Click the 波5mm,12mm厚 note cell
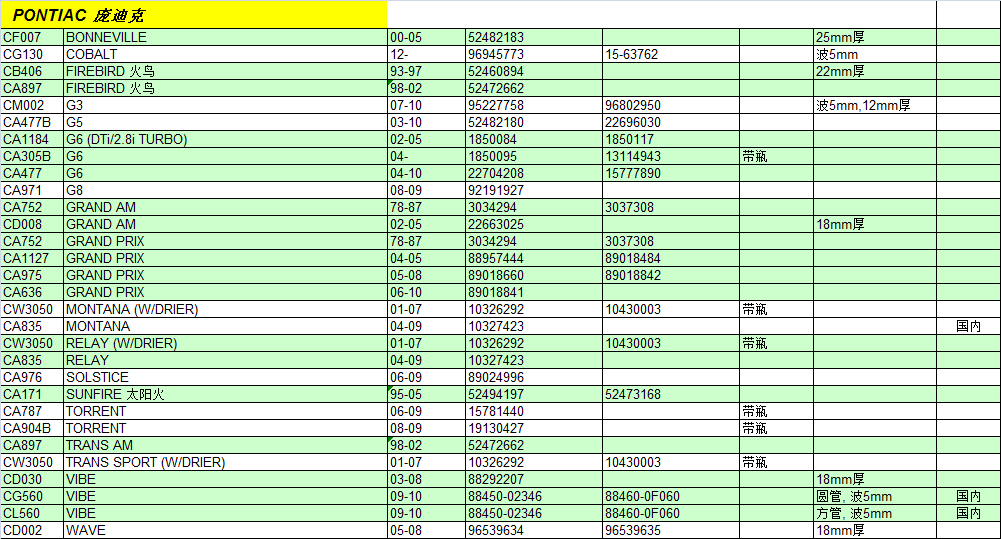The height and width of the screenshot is (539, 1001). [x=875, y=105]
